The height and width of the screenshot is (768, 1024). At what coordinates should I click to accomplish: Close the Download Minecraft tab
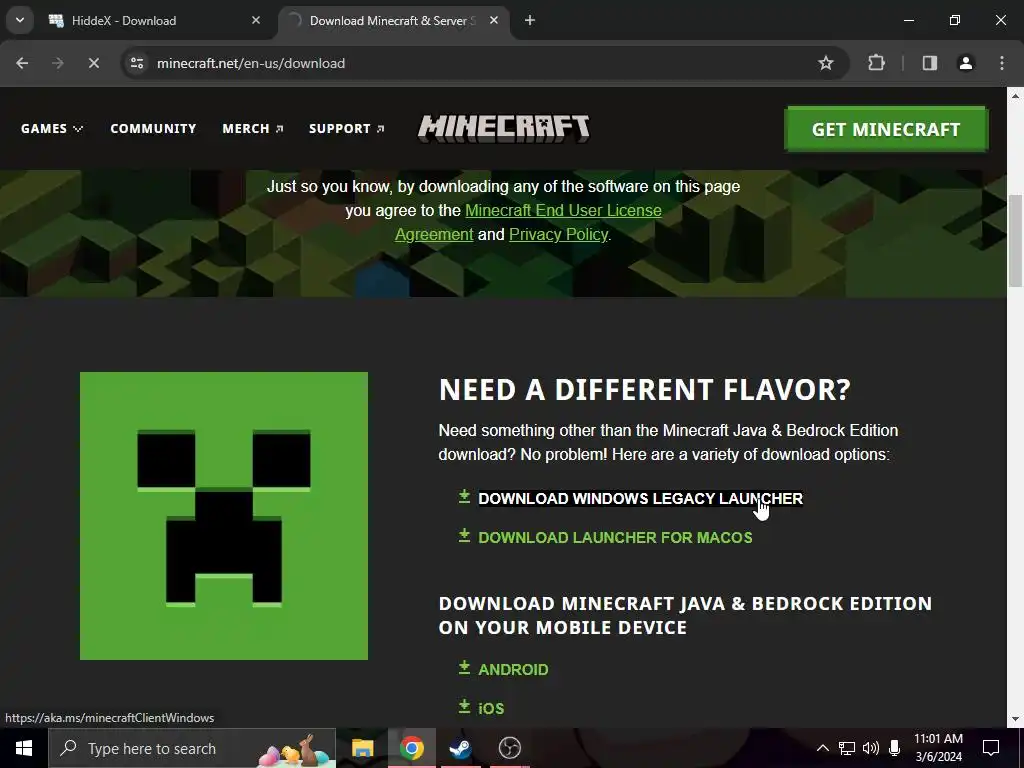click(x=494, y=21)
